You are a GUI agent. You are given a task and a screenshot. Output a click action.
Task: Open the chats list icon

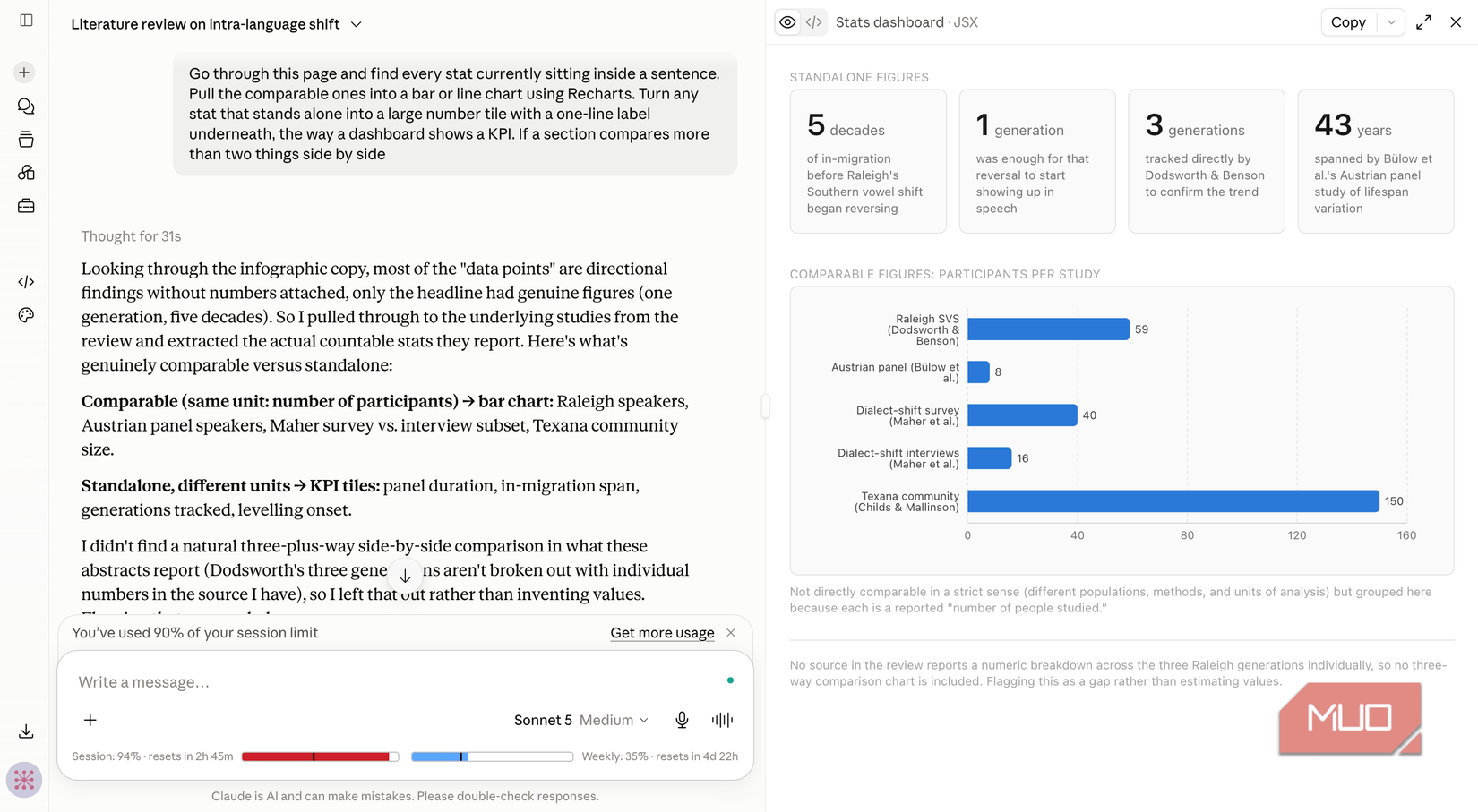[26, 107]
